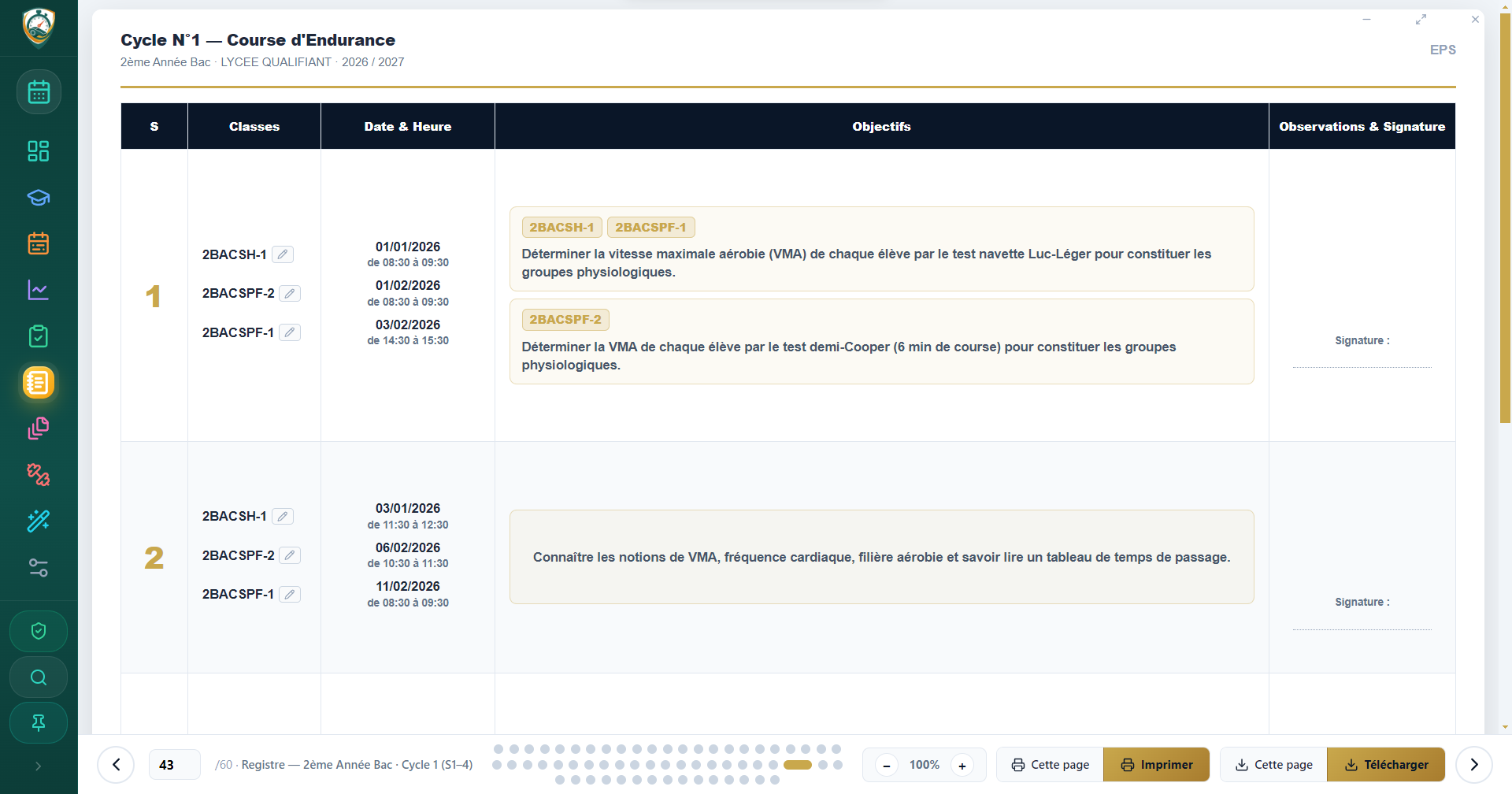1512x794 pixels.
Task: Open the sliders settings icon
Action: [x=39, y=567]
